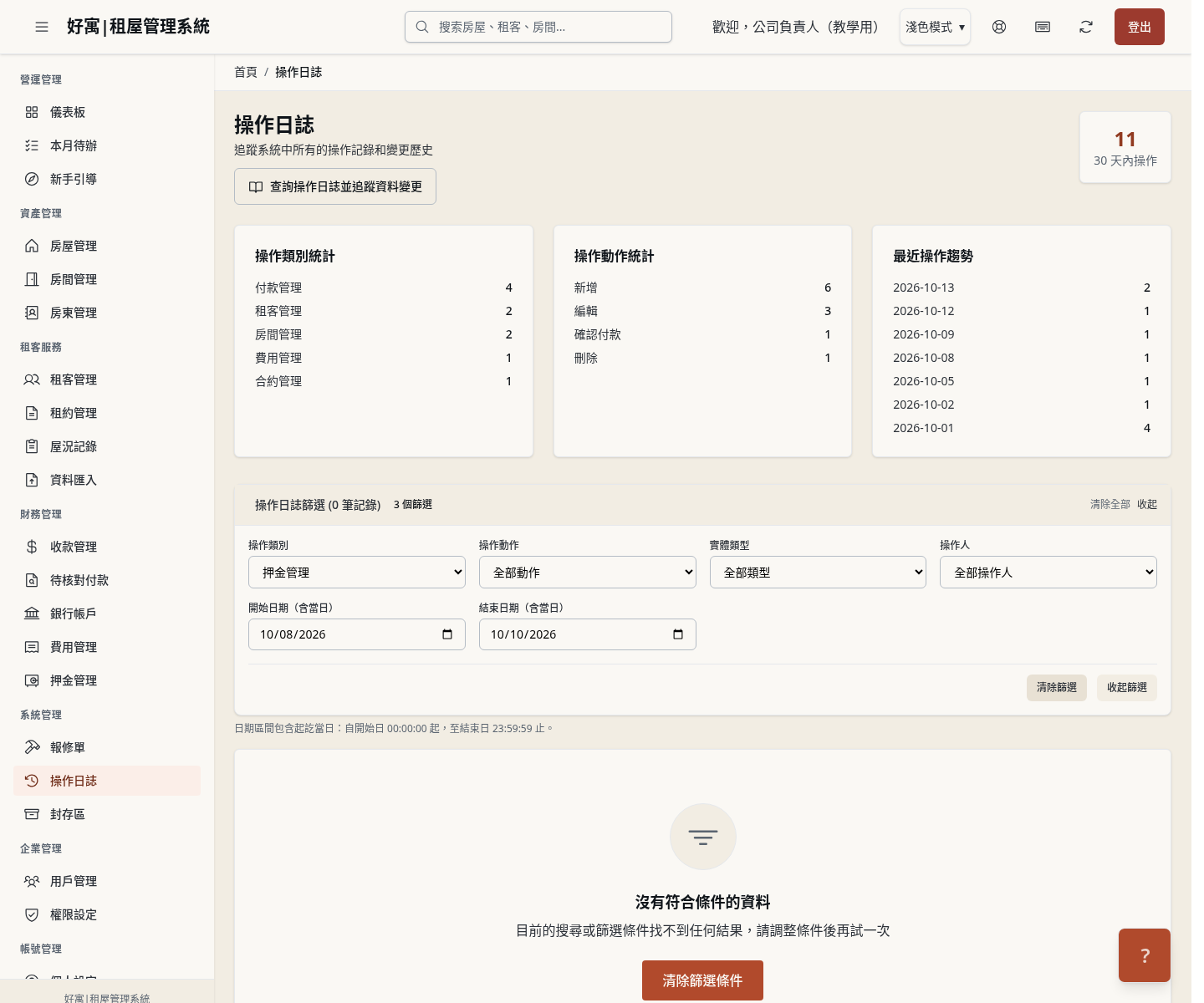Click the 收起篩選 button

[x=1127, y=688]
